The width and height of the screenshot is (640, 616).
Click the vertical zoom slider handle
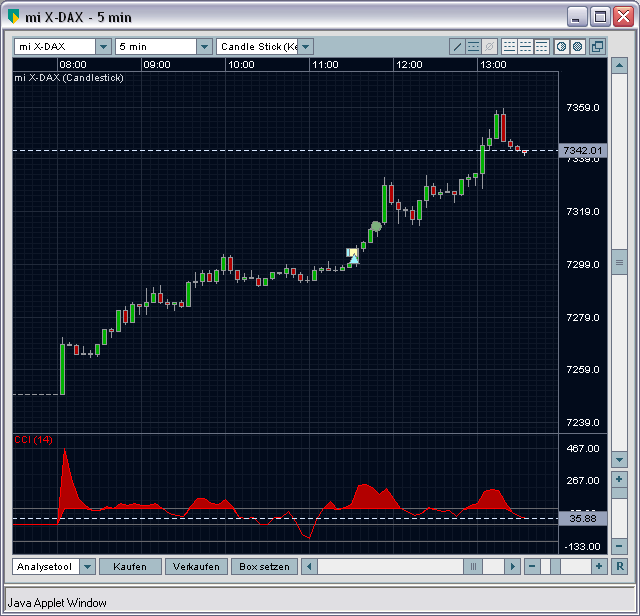tap(619, 493)
